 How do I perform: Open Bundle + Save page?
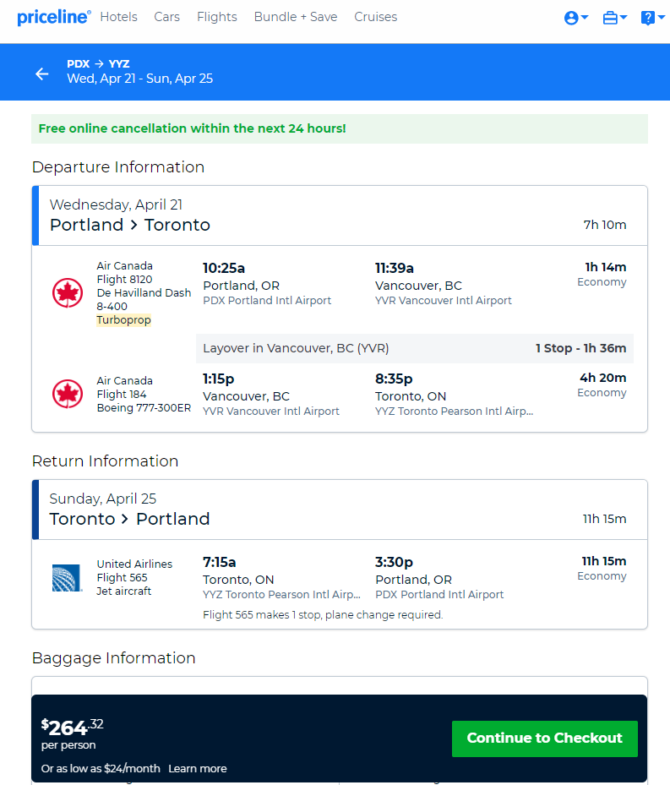click(295, 17)
